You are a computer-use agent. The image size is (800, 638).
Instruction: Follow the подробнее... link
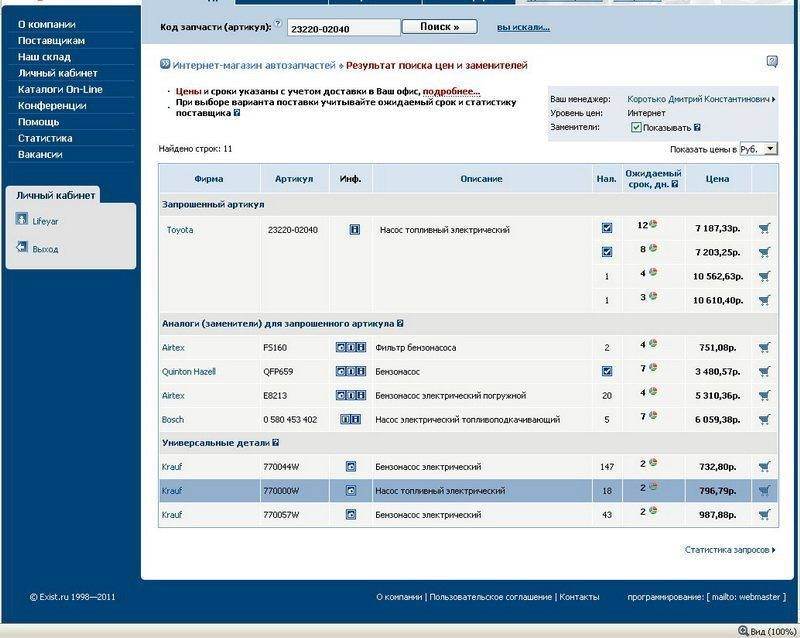click(x=451, y=91)
